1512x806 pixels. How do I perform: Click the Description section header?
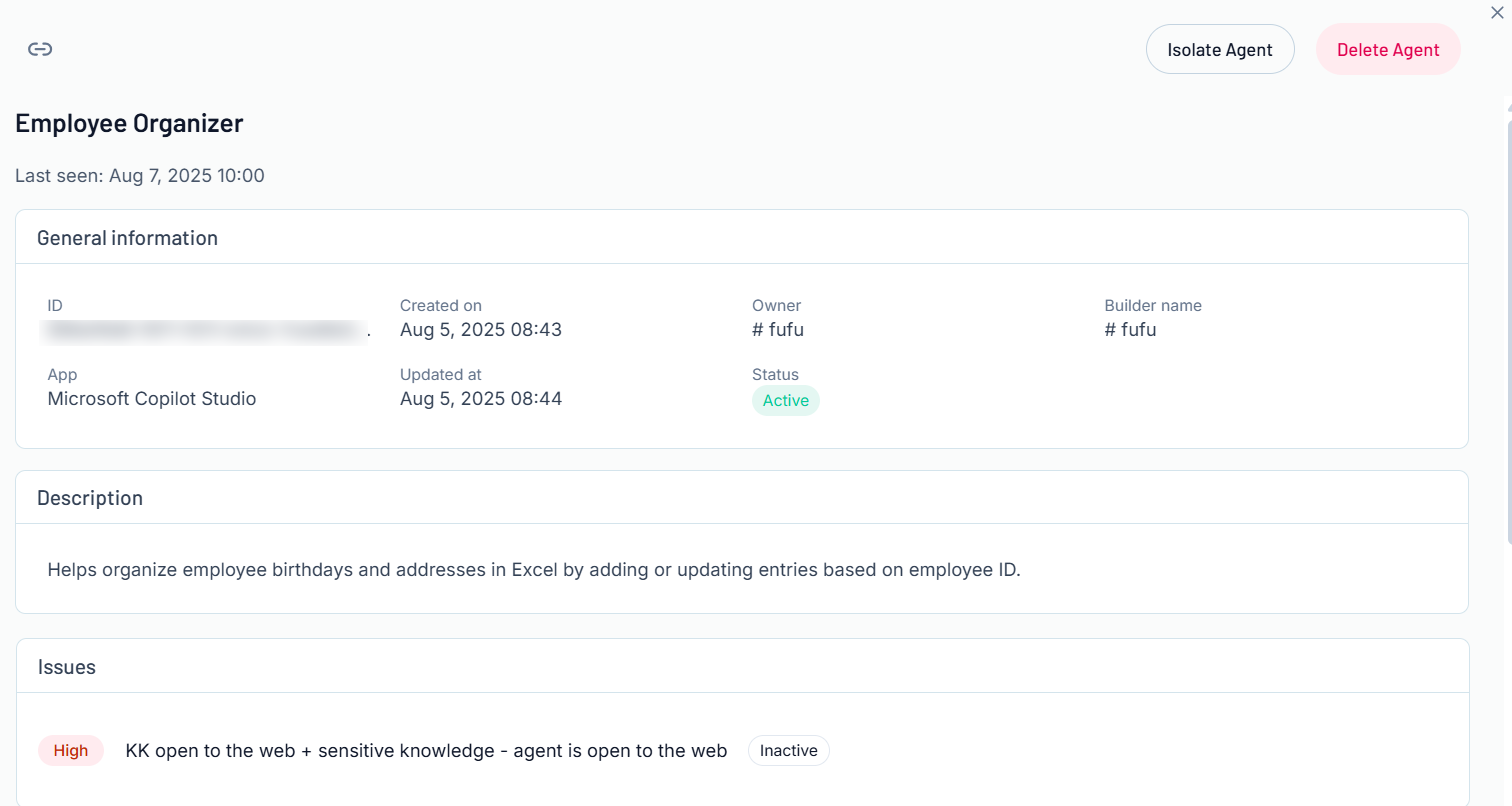pyautogui.click(x=90, y=498)
